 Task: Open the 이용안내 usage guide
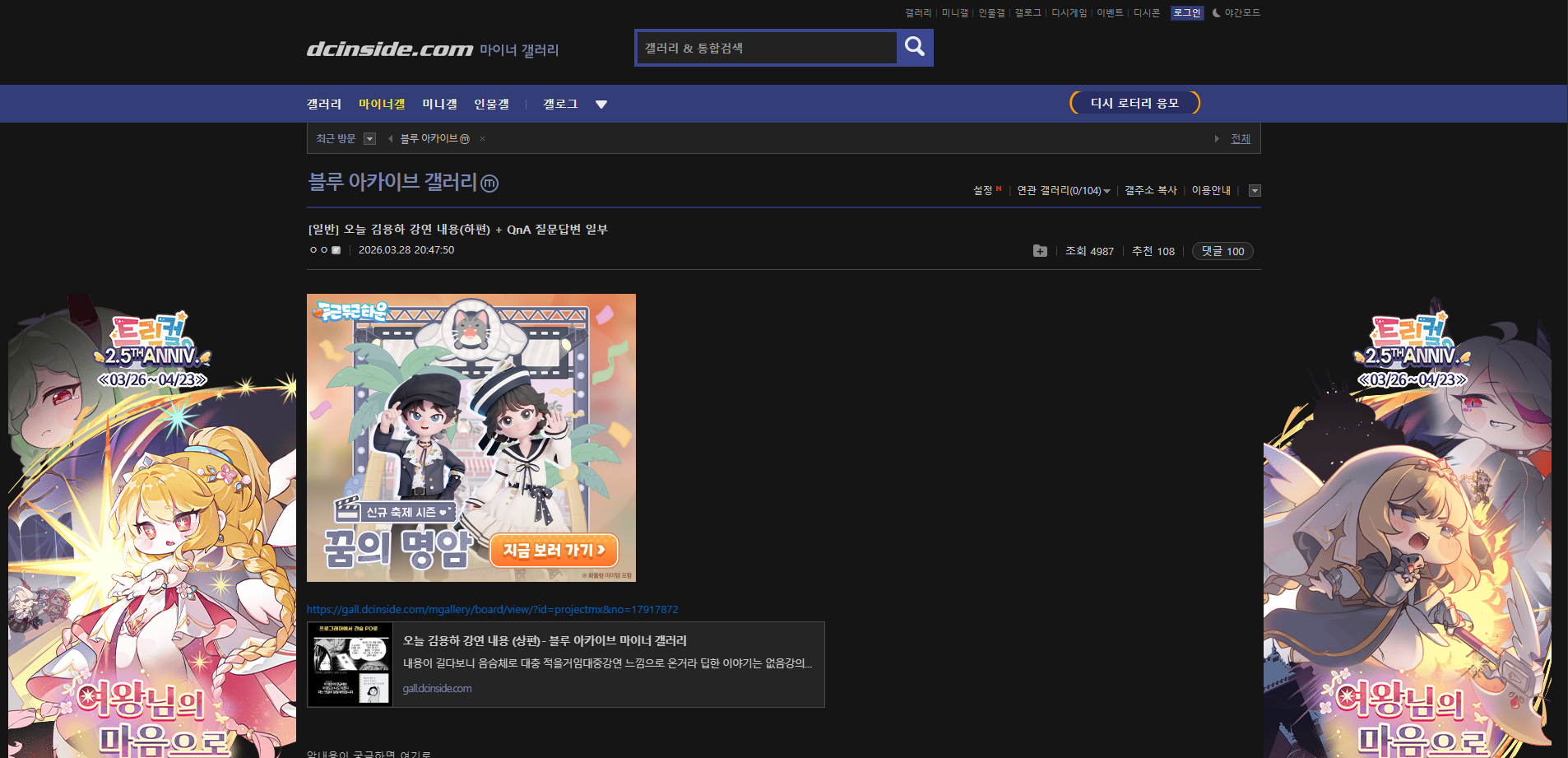point(1211,191)
